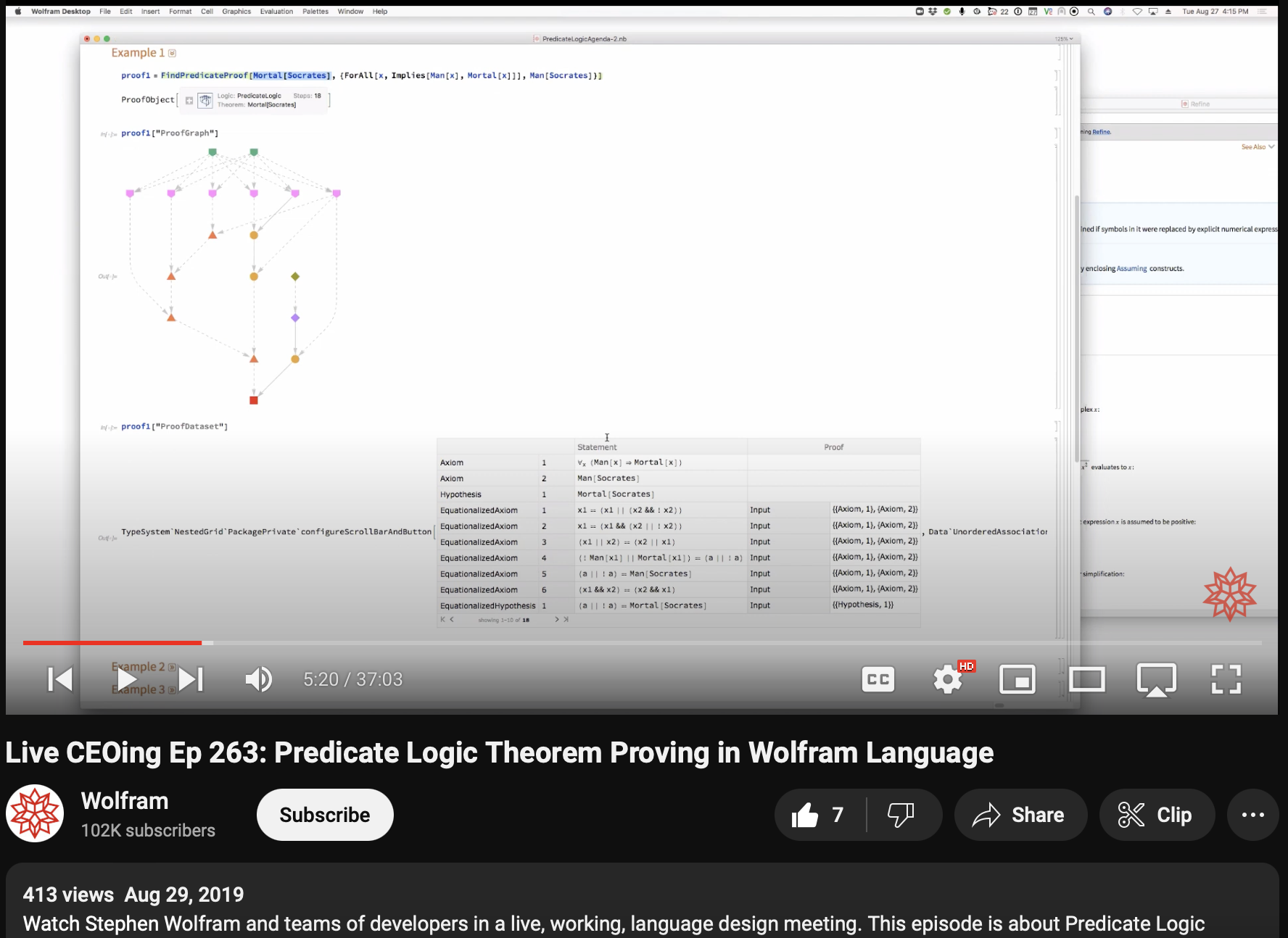Open the Edit menu

126,12
